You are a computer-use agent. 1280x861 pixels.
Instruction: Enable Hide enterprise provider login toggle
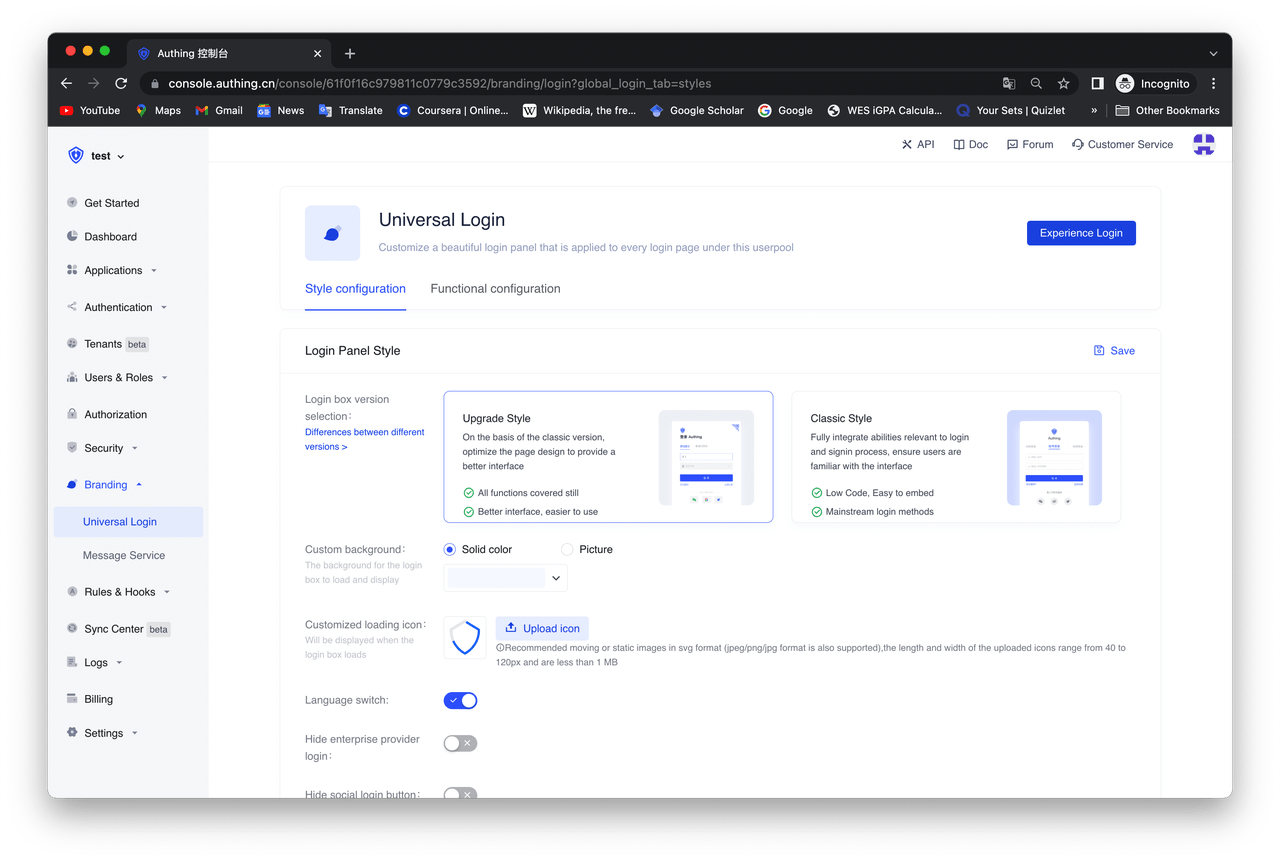coord(460,743)
